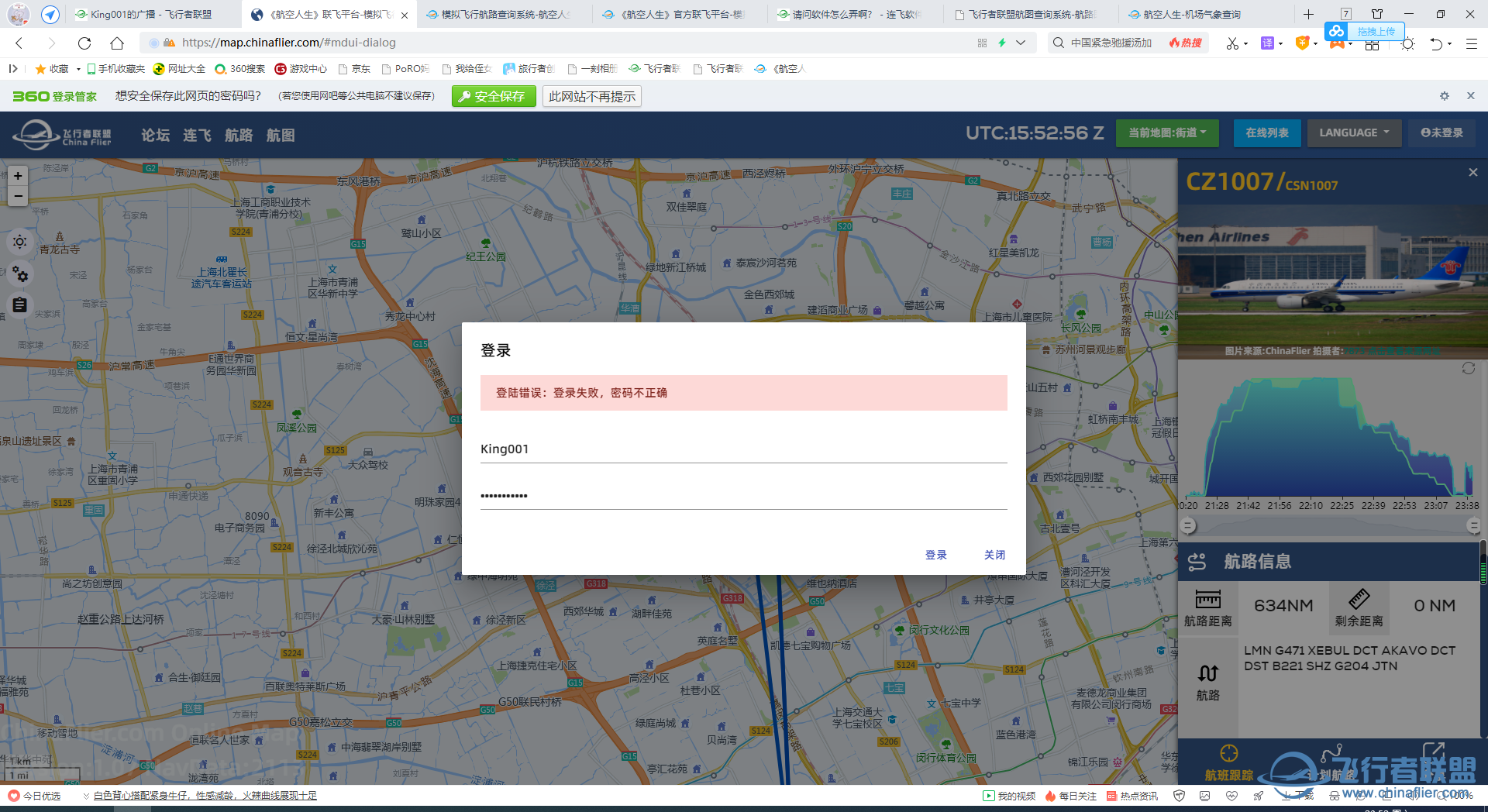
Task: Click the left chart range handle
Action: pos(1188,526)
